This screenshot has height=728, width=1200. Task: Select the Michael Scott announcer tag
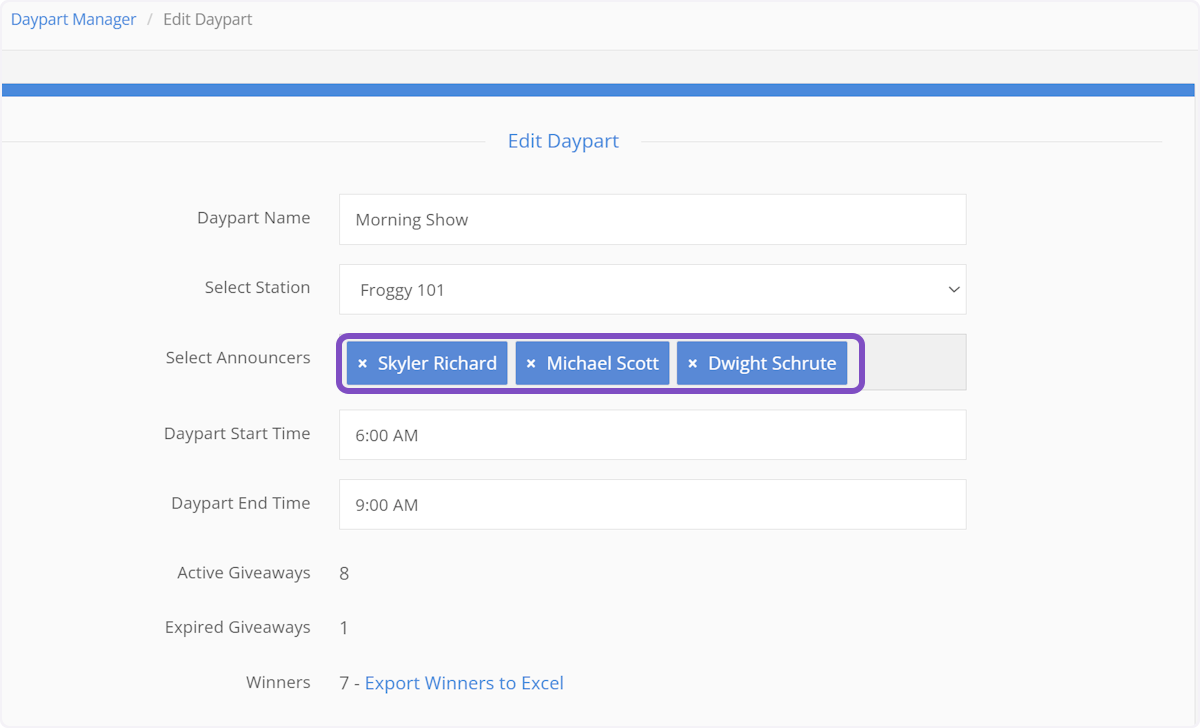click(602, 363)
